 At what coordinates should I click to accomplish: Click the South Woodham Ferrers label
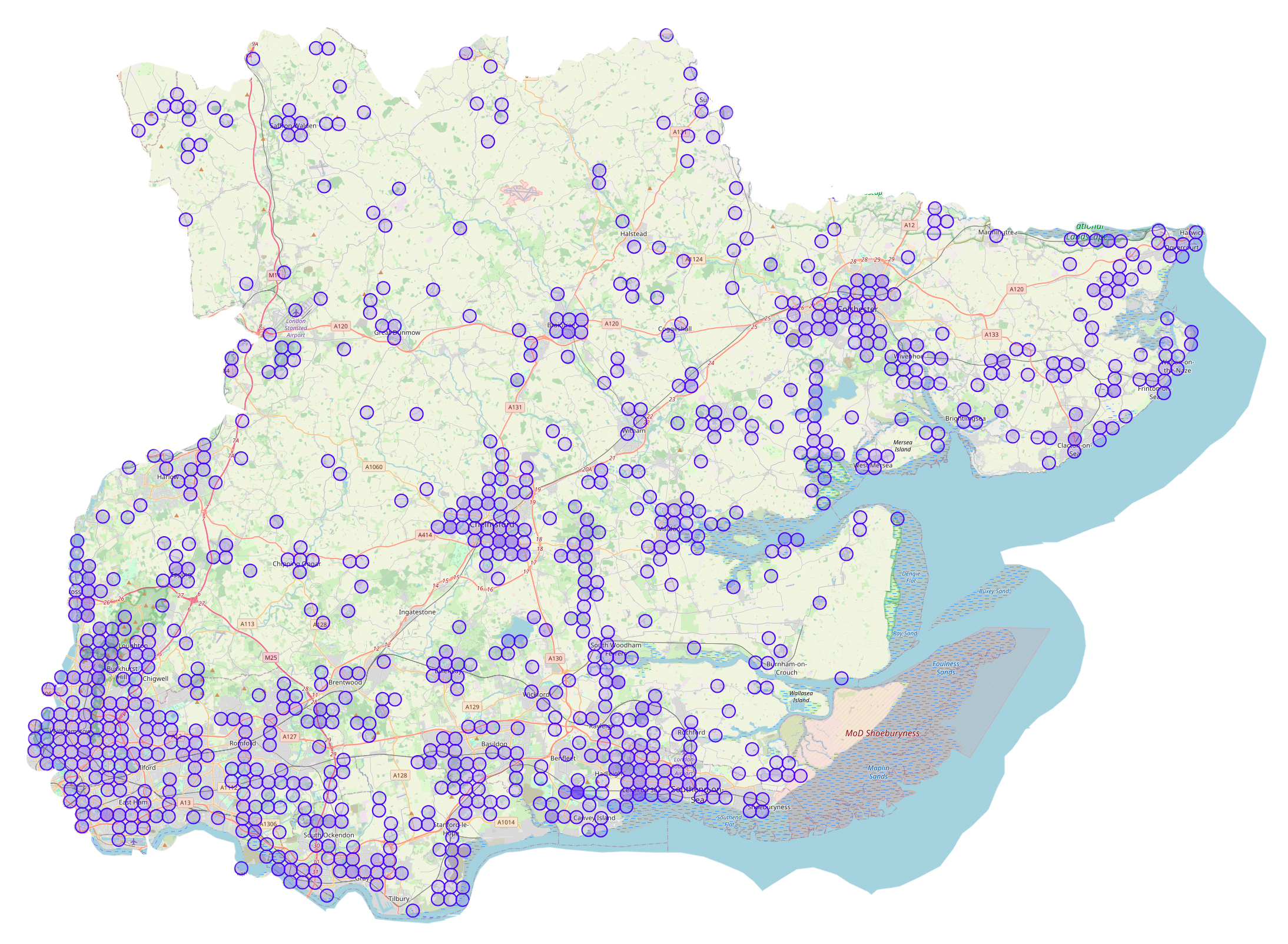coord(616,649)
